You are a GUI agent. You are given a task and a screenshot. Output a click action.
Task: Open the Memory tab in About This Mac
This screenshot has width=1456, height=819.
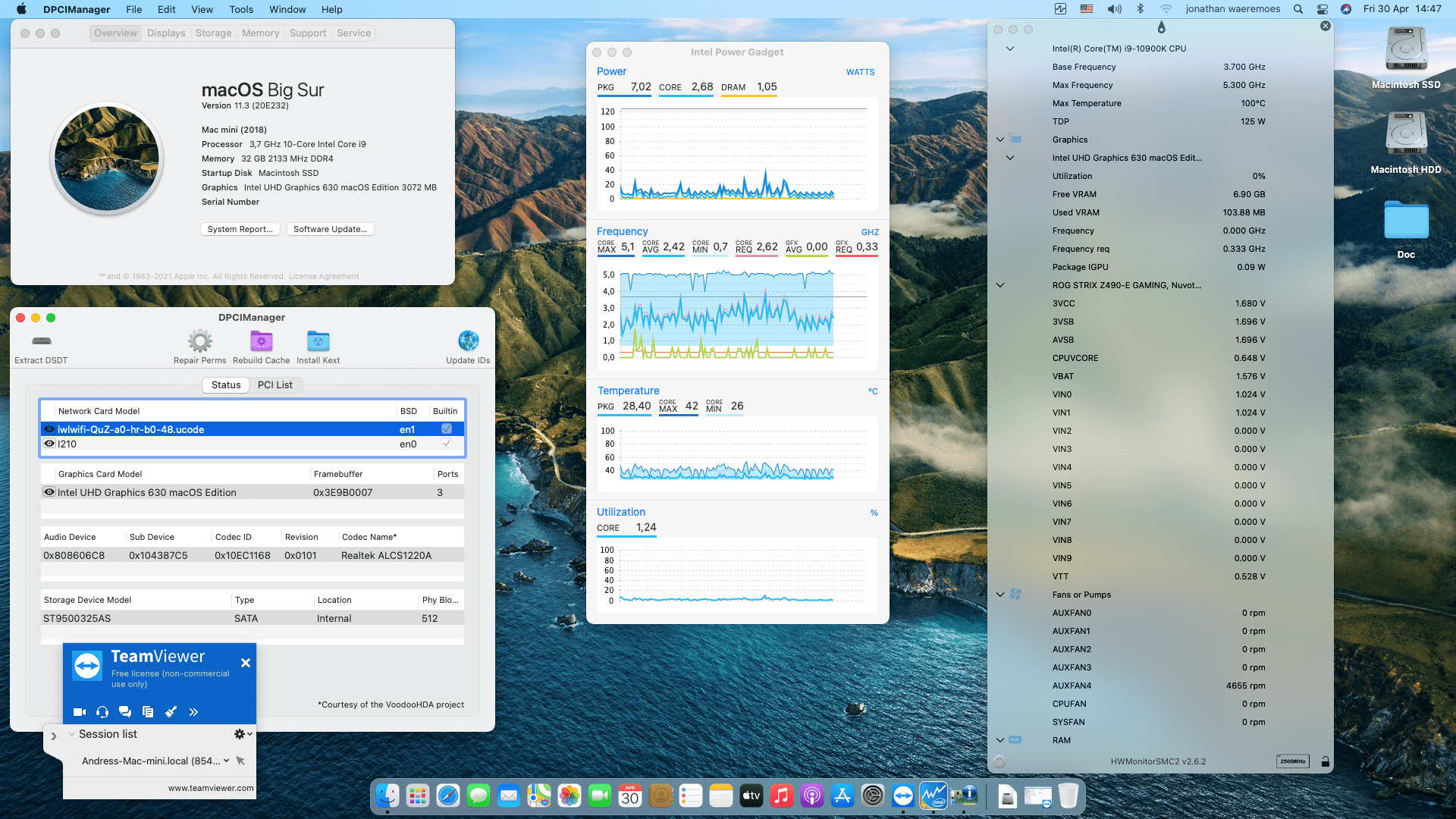(261, 33)
